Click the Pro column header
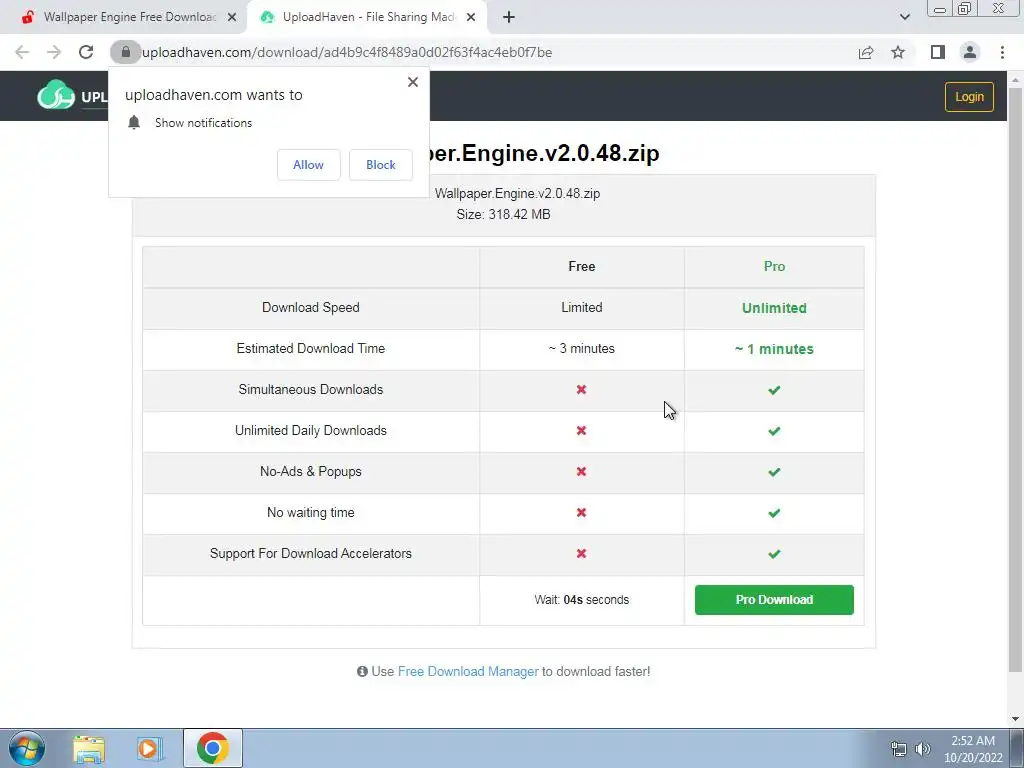Viewport: 1024px width, 768px height. 774,266
